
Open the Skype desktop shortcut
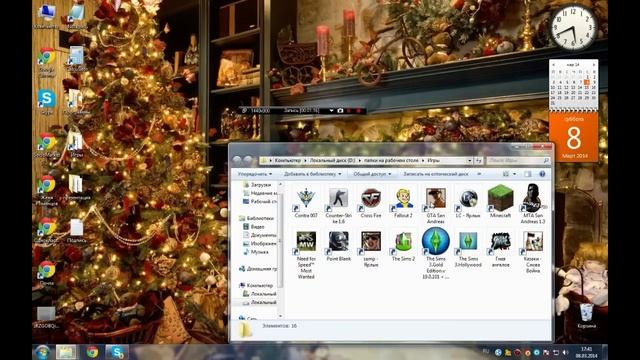pyautogui.click(x=47, y=102)
